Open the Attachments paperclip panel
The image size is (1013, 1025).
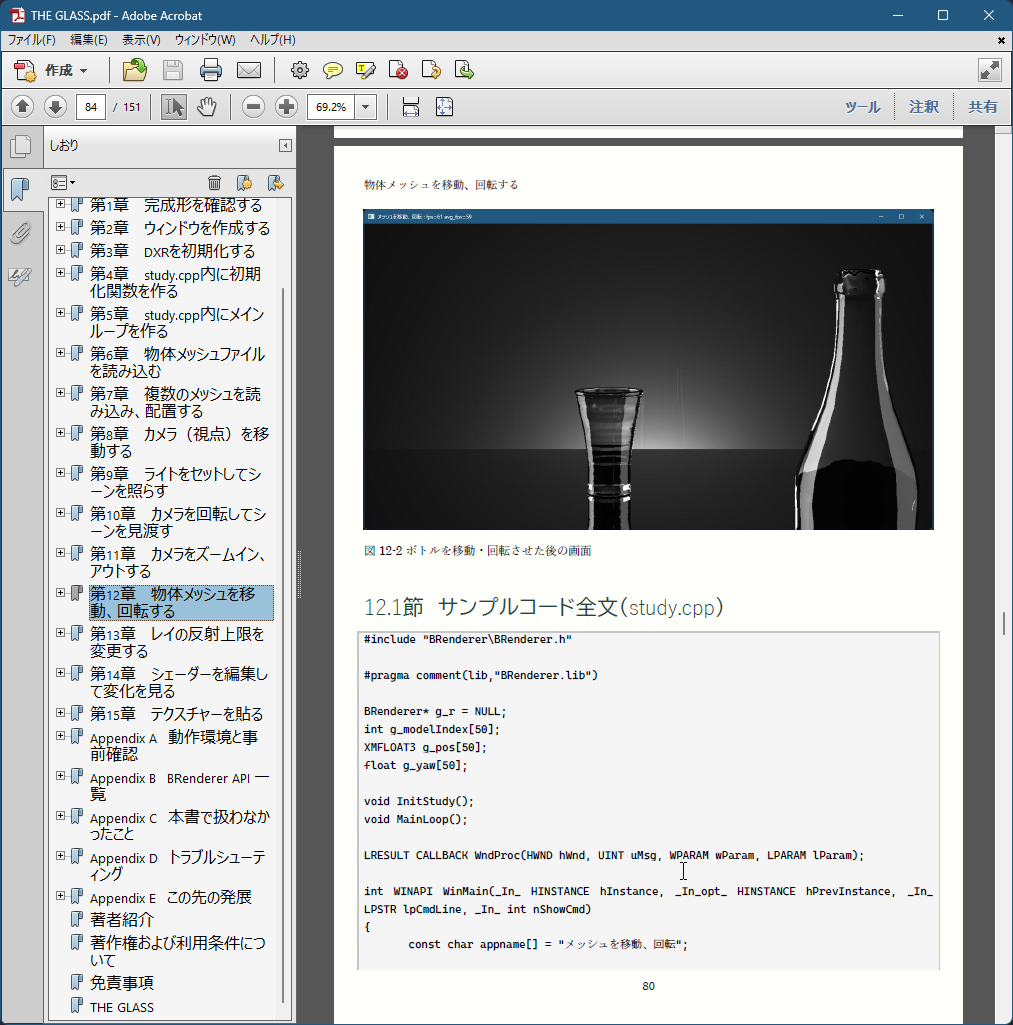[20, 234]
